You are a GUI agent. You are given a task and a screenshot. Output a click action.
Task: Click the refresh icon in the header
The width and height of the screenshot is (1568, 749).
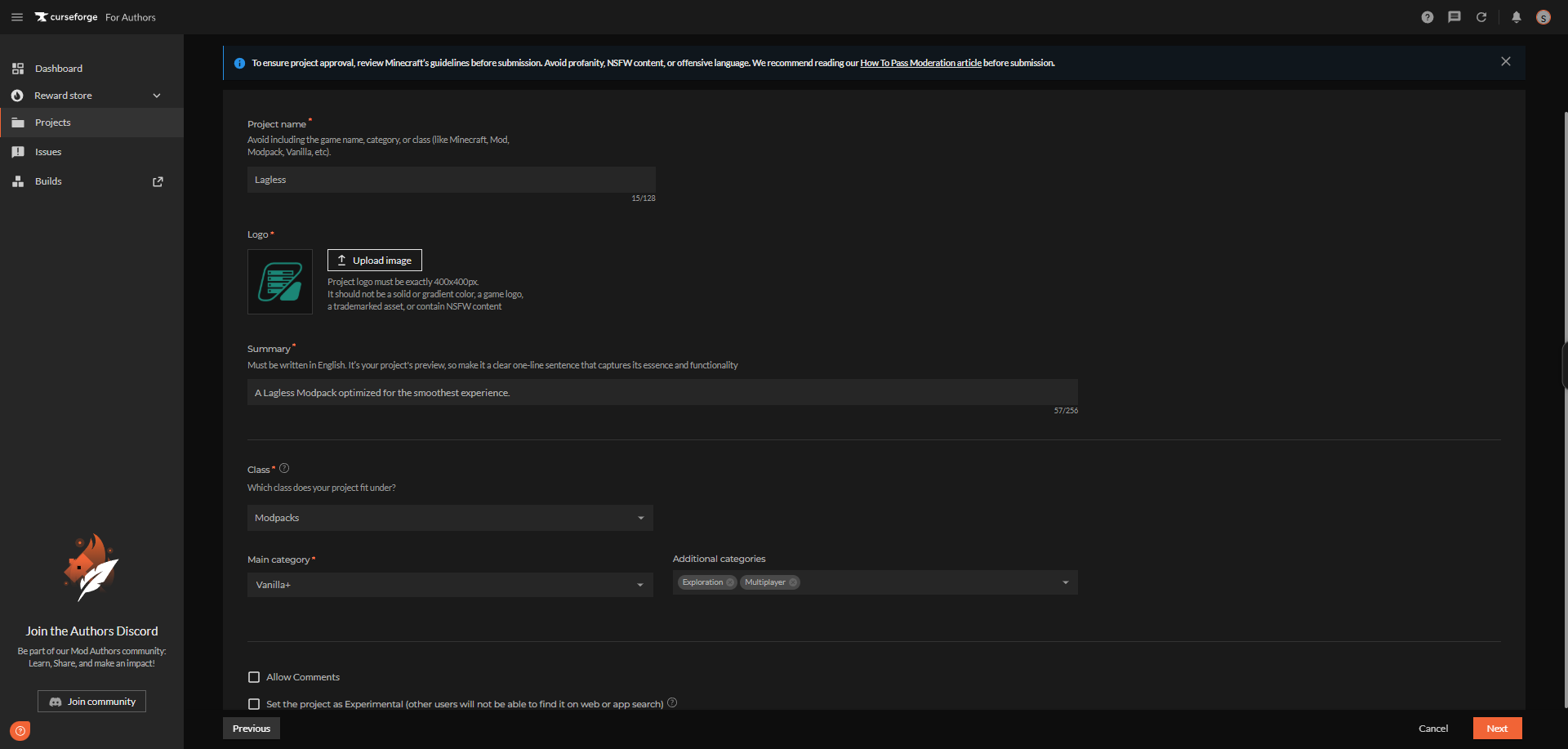coord(1481,17)
